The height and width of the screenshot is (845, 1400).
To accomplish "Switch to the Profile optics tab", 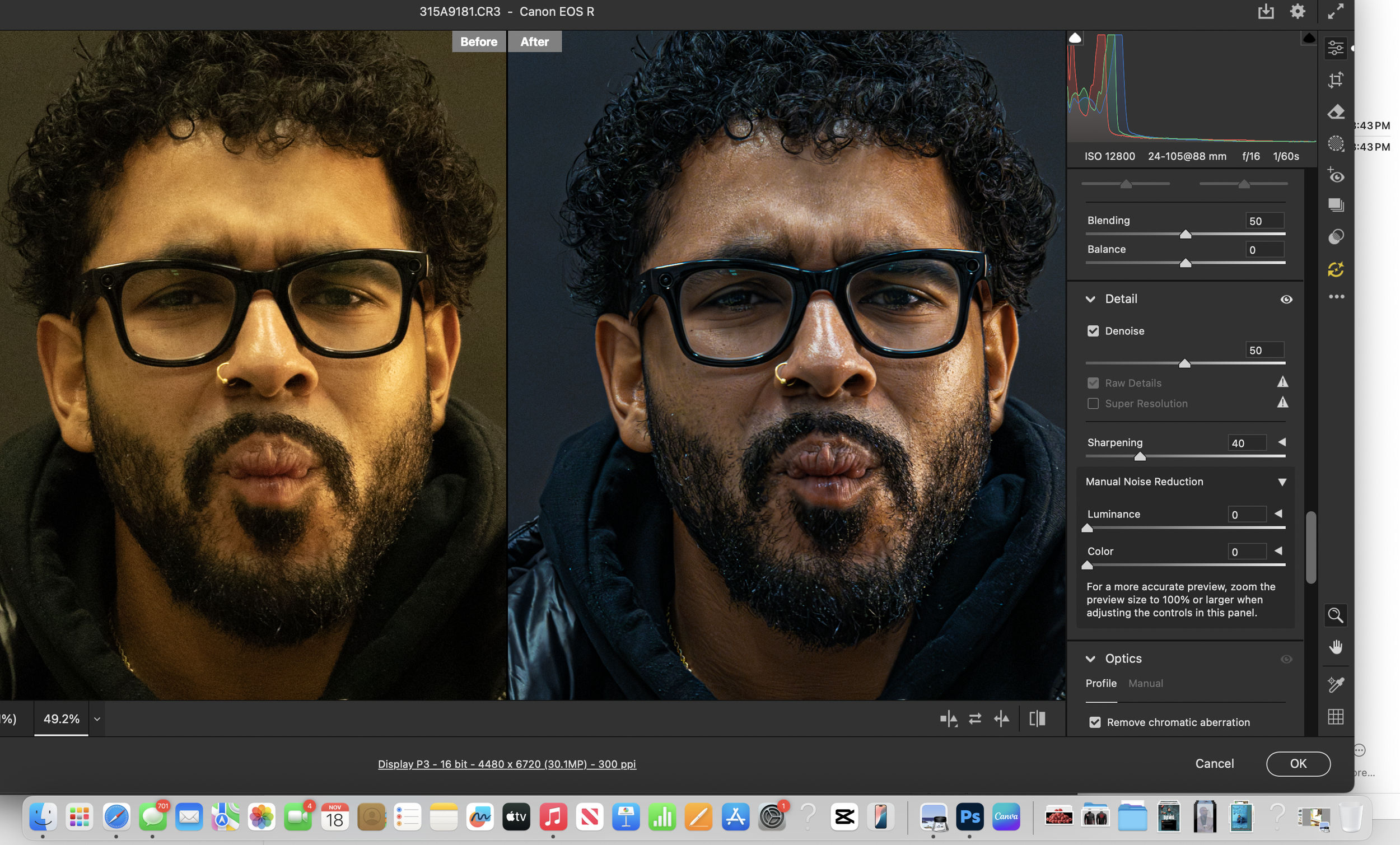I will pos(1100,683).
